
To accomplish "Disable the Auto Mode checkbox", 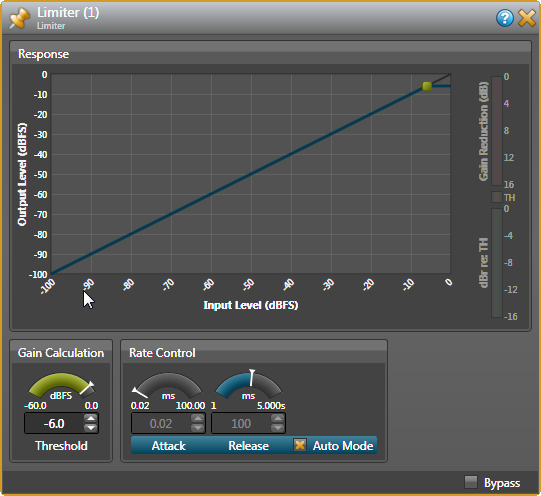I will pos(300,445).
